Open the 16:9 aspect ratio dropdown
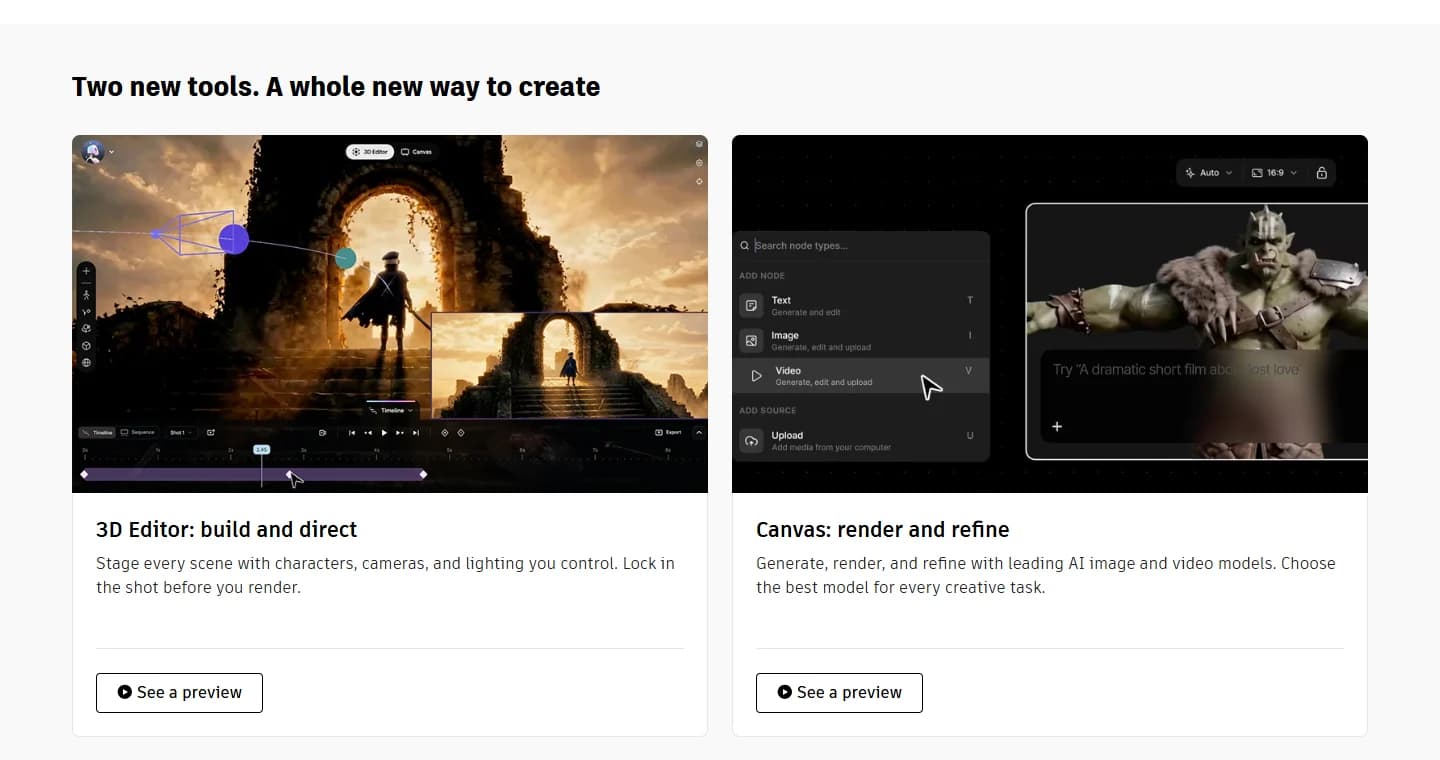The height and width of the screenshot is (760, 1440). coord(1274,173)
